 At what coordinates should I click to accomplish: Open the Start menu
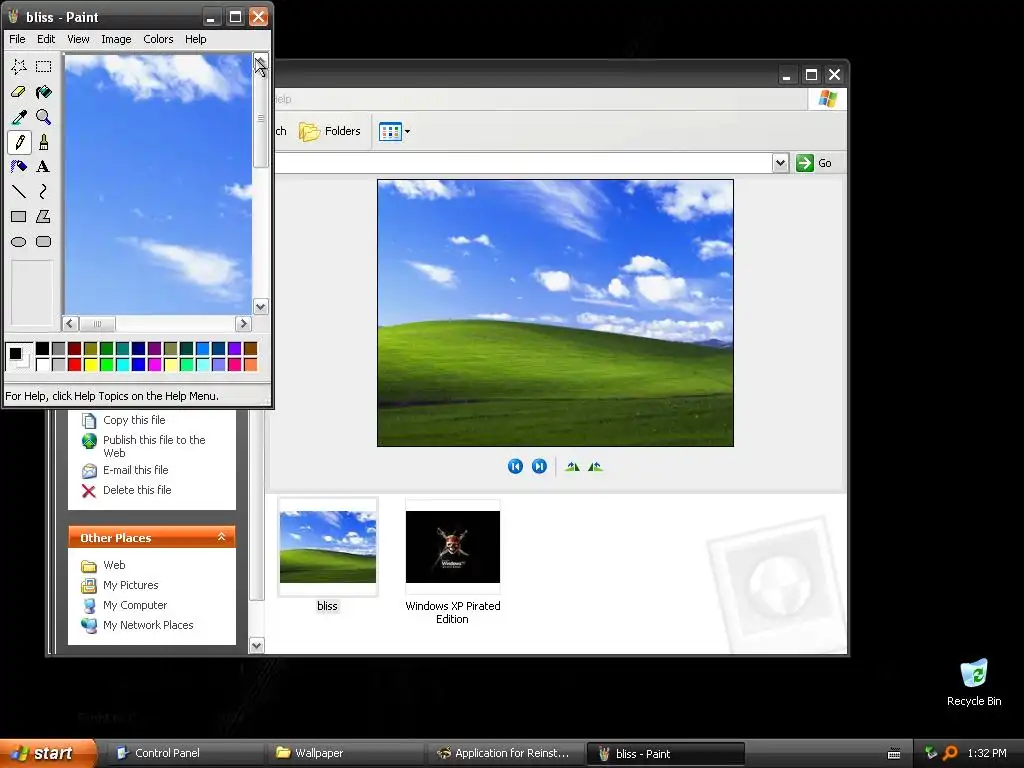(x=48, y=753)
